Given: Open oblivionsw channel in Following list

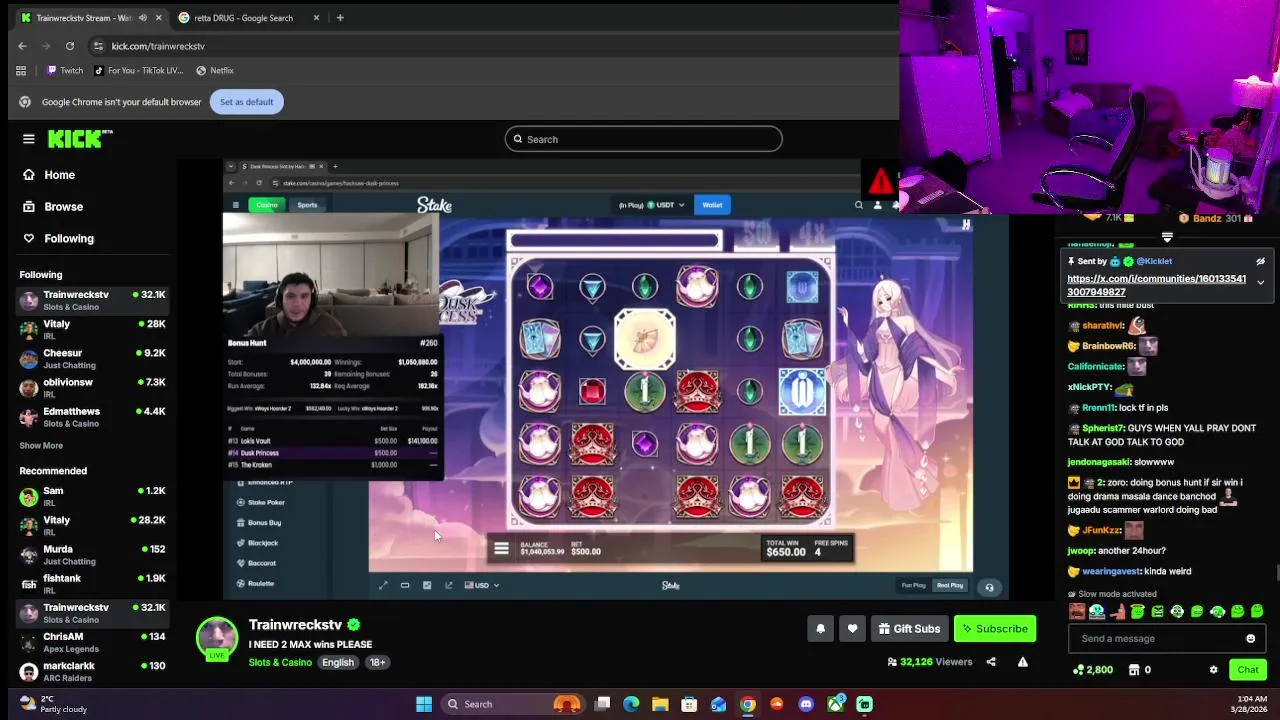Looking at the screenshot, I should coord(92,387).
